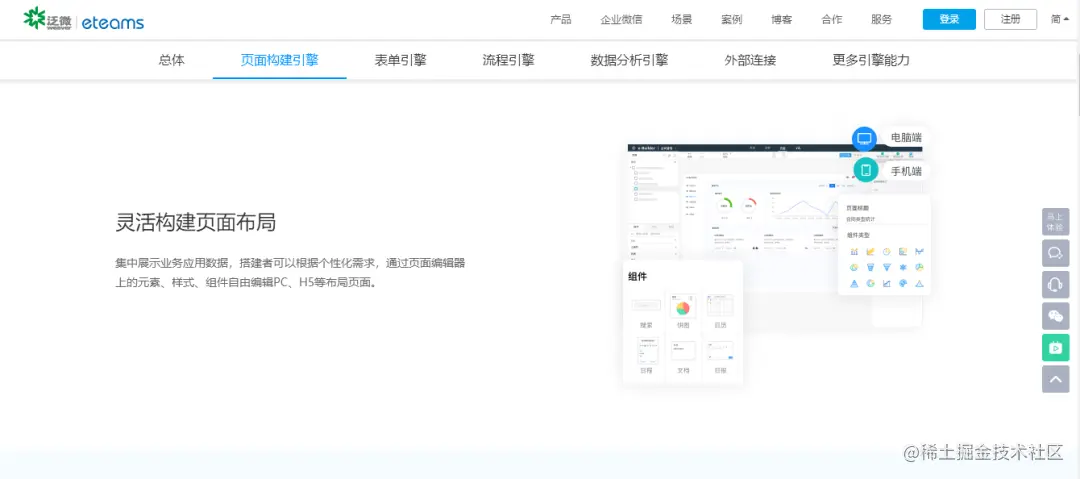Open the chat bubble floating icon

[1055, 253]
